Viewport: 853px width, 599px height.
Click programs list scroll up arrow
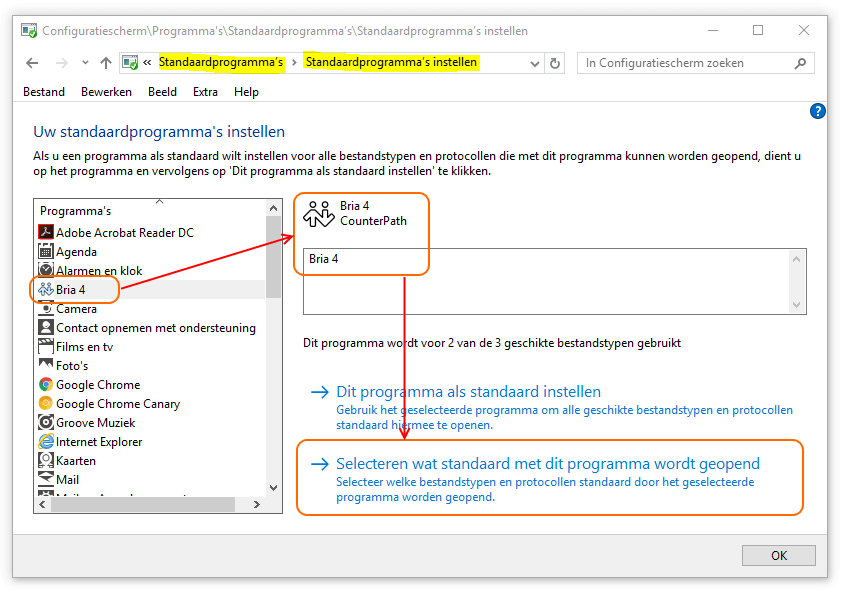point(274,208)
